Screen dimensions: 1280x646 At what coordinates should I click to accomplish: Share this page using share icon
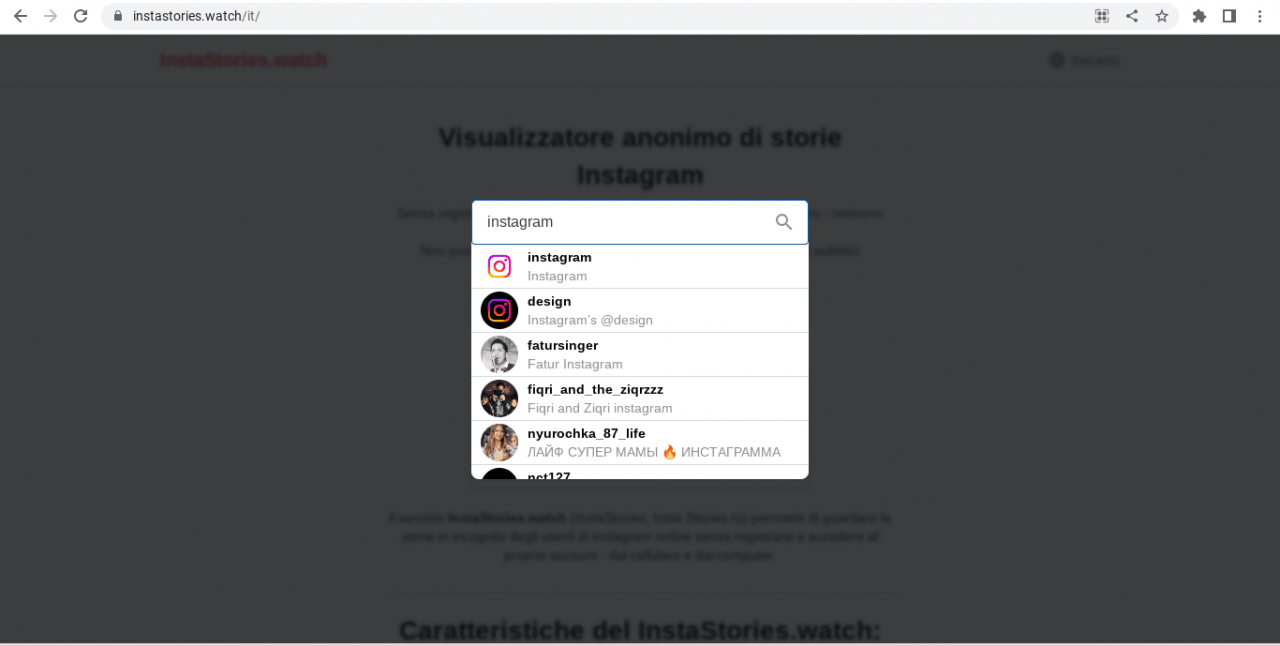coord(1132,16)
